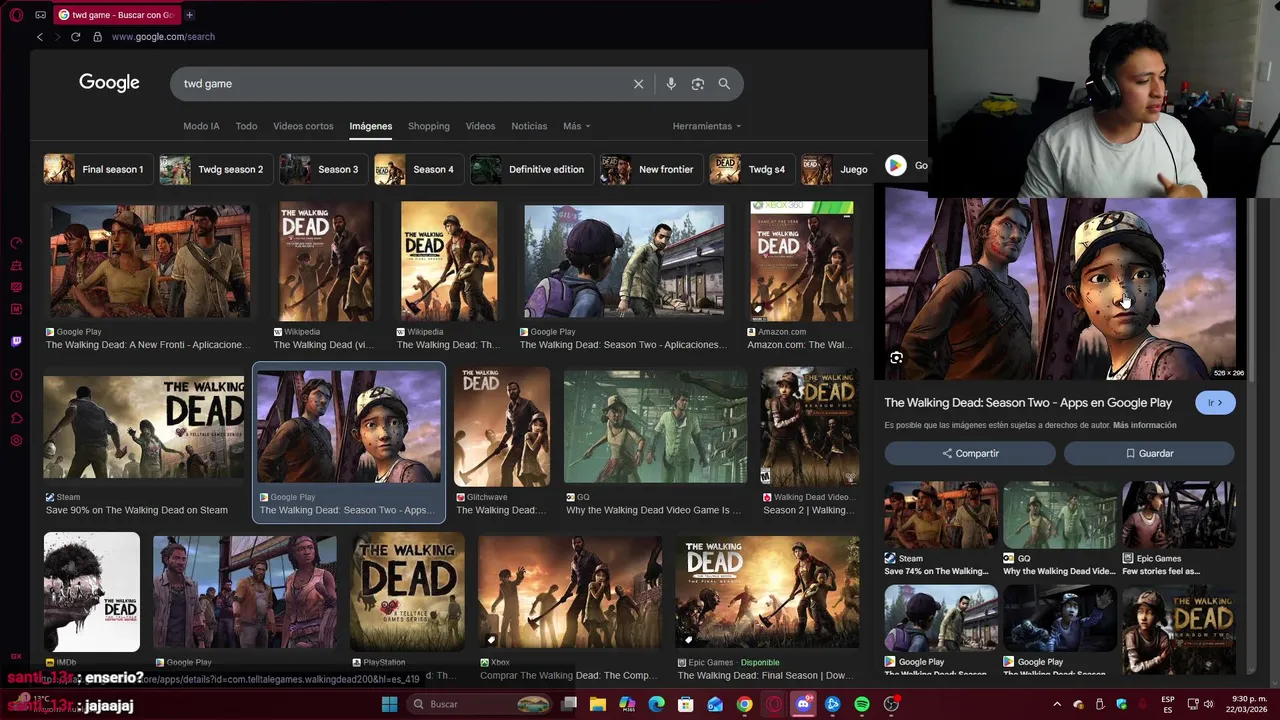This screenshot has height=720, width=1280.
Task: Expand the Más search filters dropdown
Action: click(x=576, y=126)
